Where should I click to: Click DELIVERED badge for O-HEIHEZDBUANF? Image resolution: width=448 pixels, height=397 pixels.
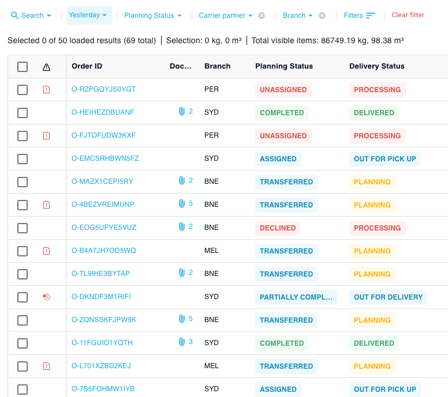(x=374, y=113)
